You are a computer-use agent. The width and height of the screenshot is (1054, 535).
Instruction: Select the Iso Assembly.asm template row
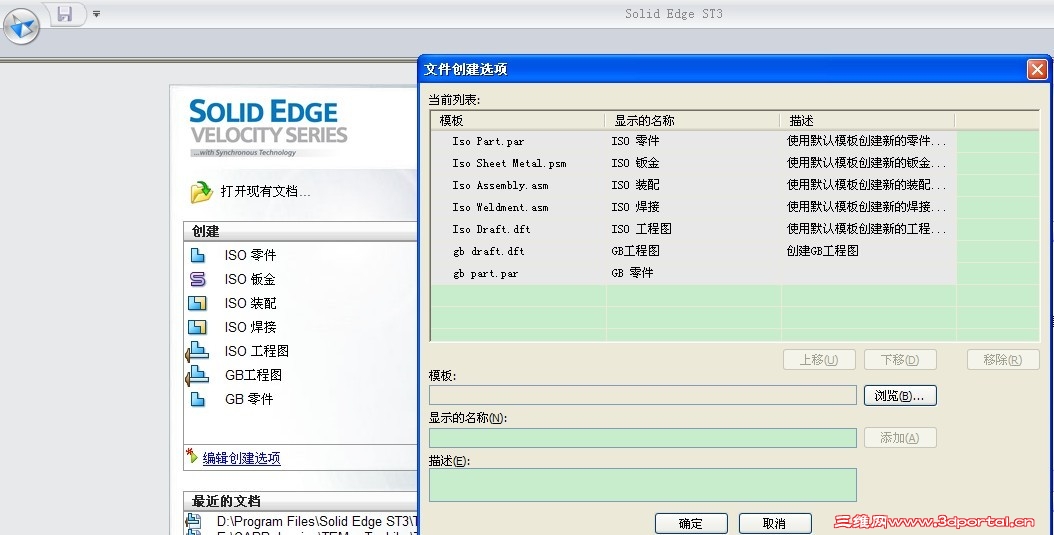(694, 185)
